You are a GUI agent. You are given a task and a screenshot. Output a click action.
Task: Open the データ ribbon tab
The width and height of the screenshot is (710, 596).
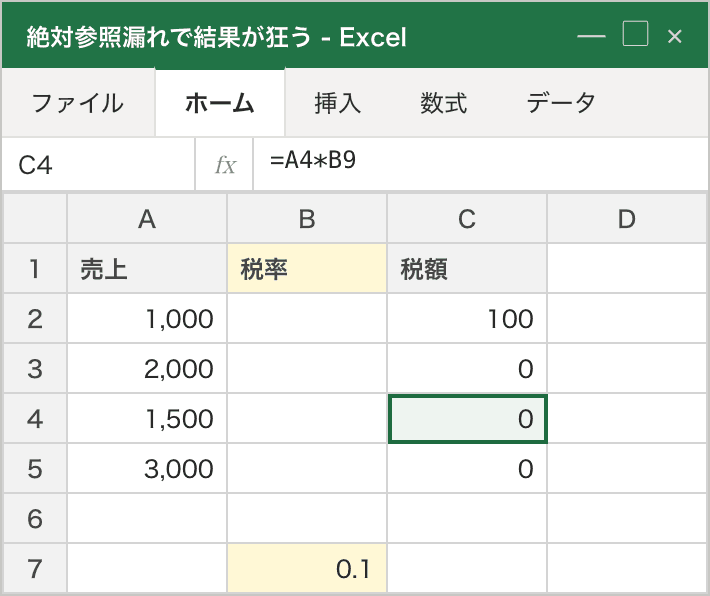click(x=561, y=103)
